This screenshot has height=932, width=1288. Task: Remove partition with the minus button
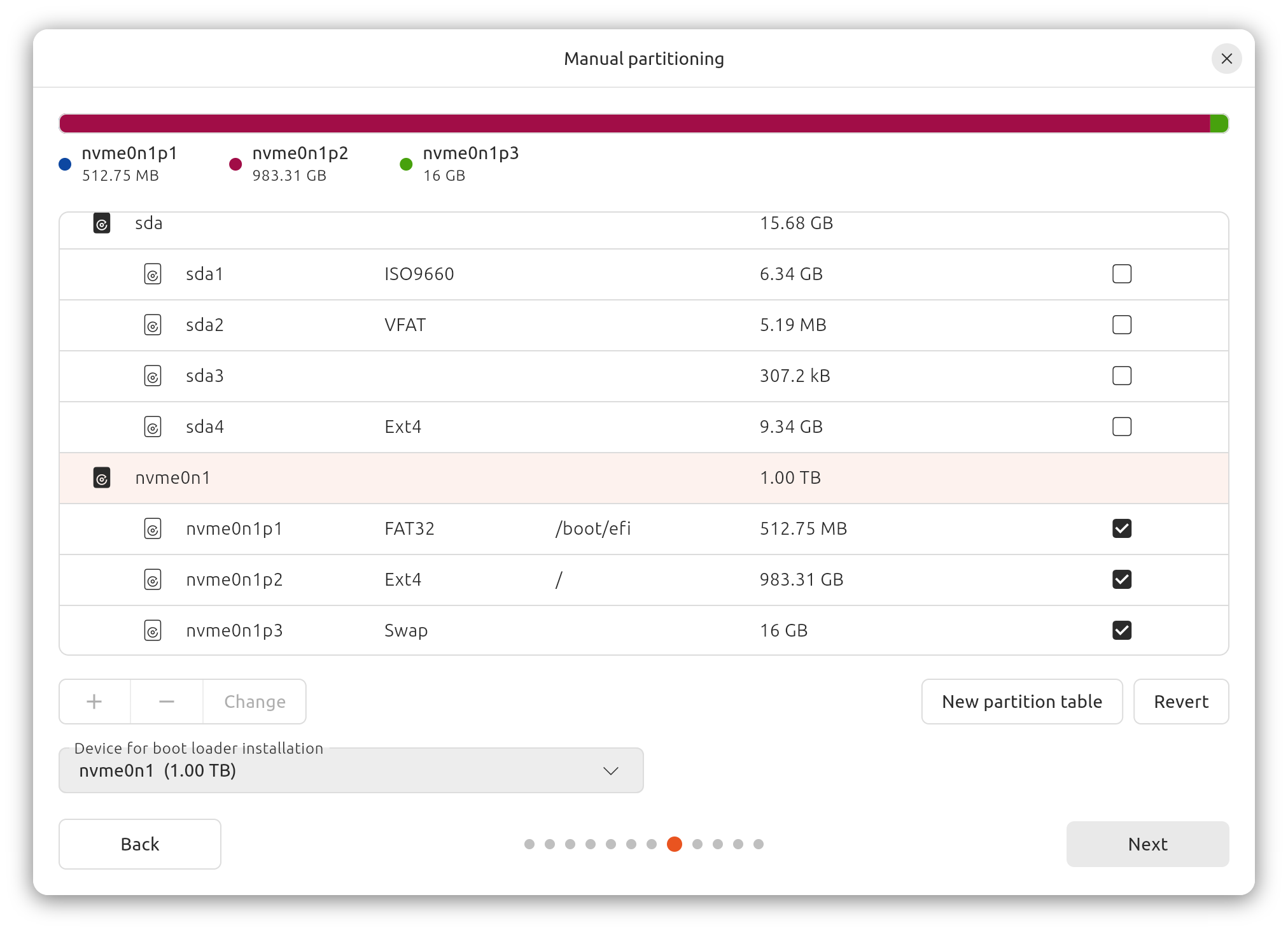(x=167, y=702)
